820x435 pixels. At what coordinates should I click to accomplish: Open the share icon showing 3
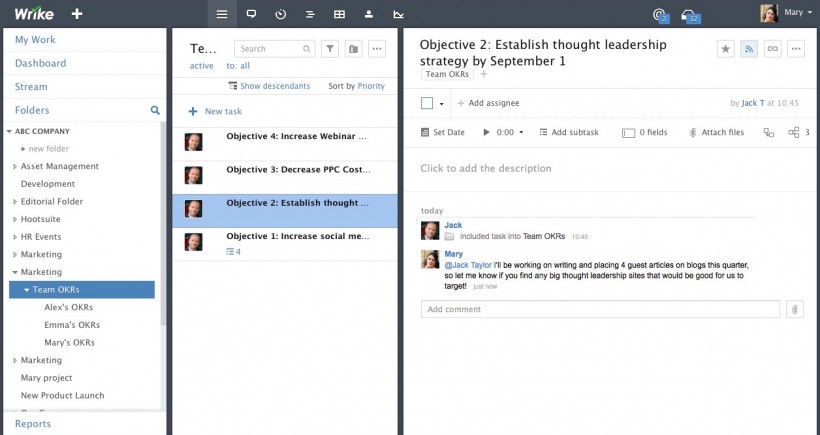coord(799,132)
